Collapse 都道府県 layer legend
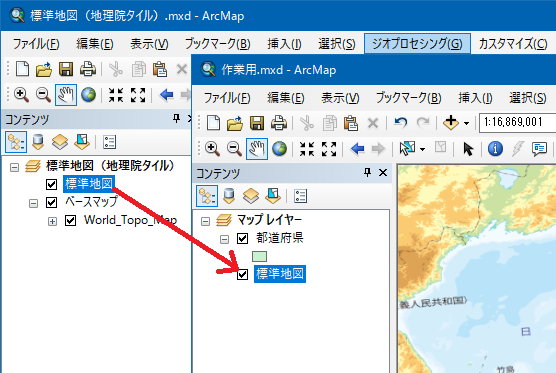 (224, 239)
